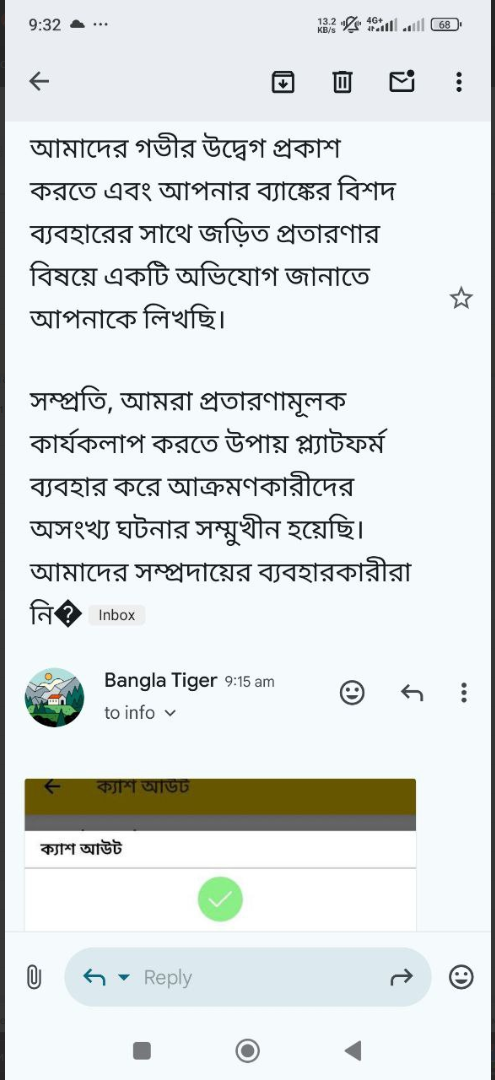The height and width of the screenshot is (1080, 495).
Task: Go back using the top-left arrow
Action: click(39, 82)
